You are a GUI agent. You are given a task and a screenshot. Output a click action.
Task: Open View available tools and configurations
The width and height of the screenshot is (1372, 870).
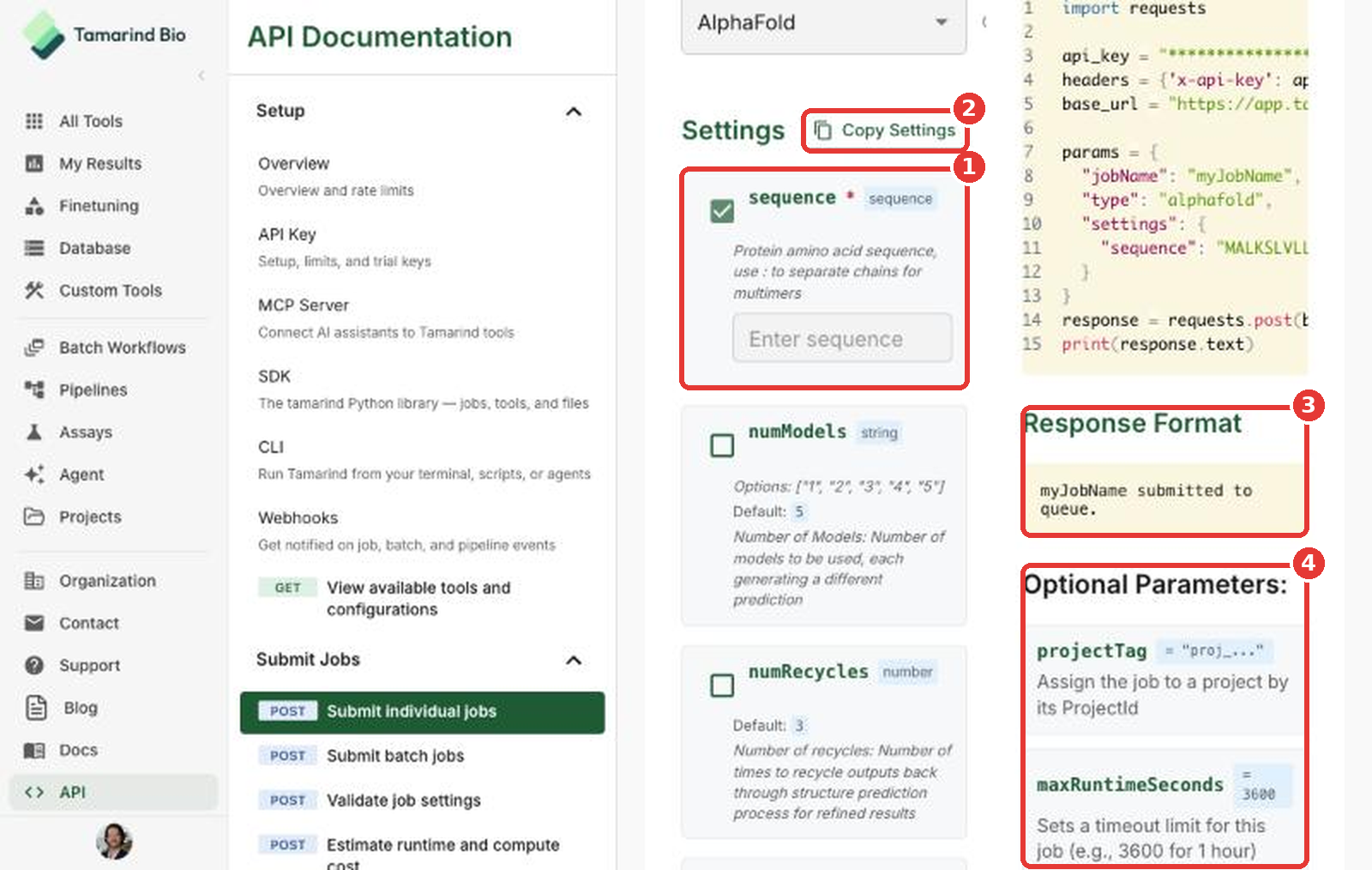pos(422,598)
